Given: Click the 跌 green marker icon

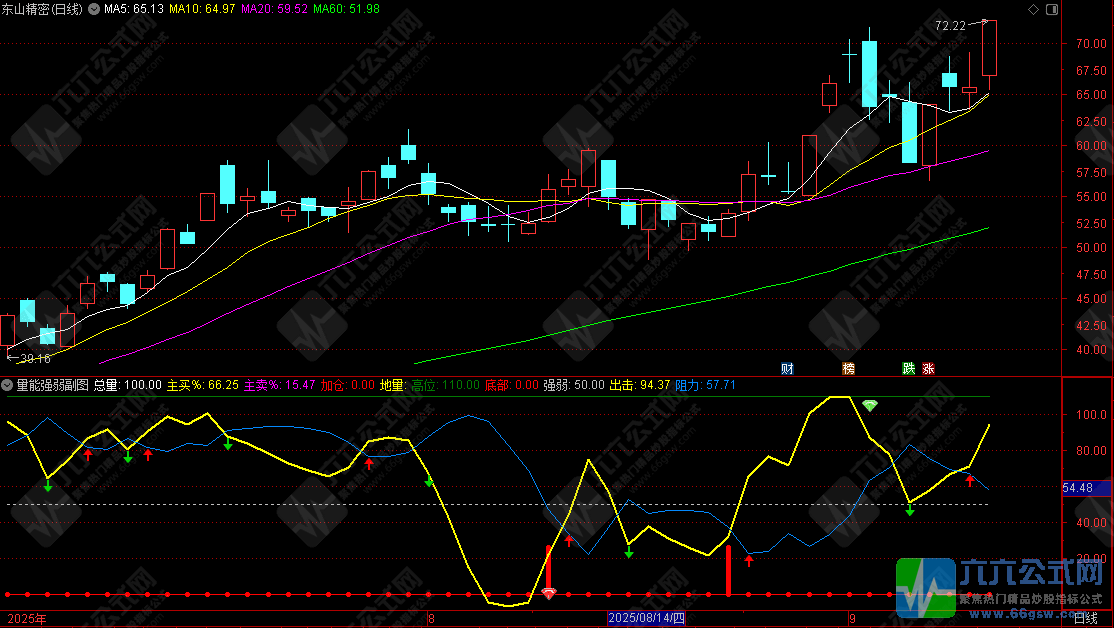Looking at the screenshot, I should click(x=908, y=368).
